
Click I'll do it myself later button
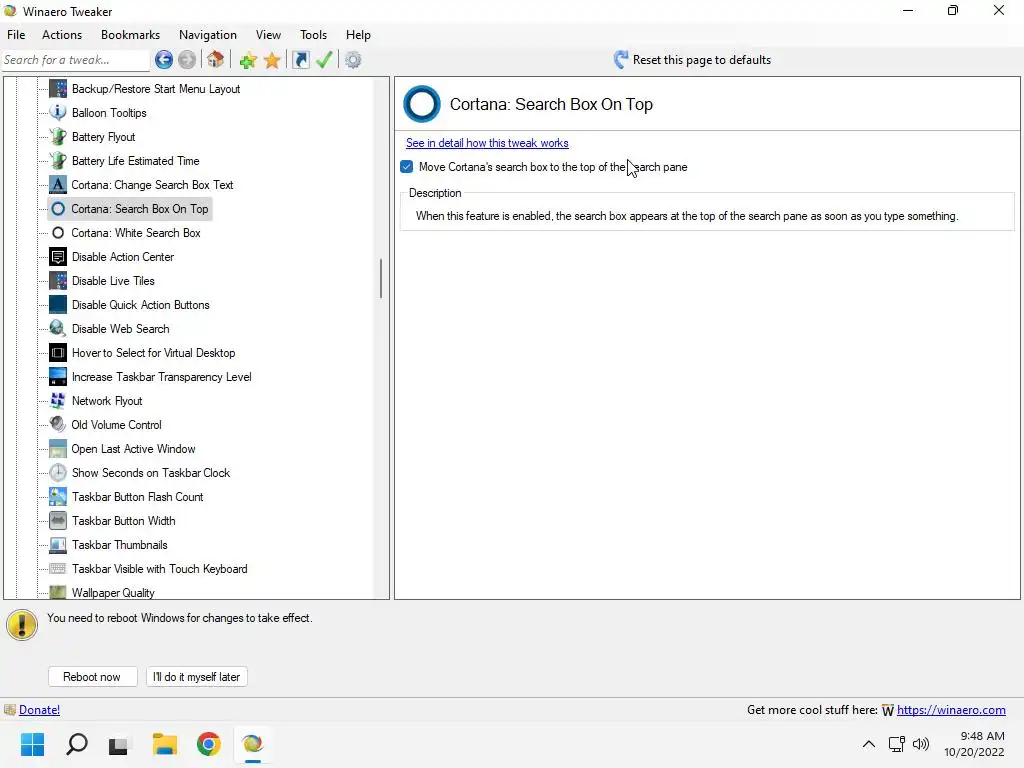197,677
